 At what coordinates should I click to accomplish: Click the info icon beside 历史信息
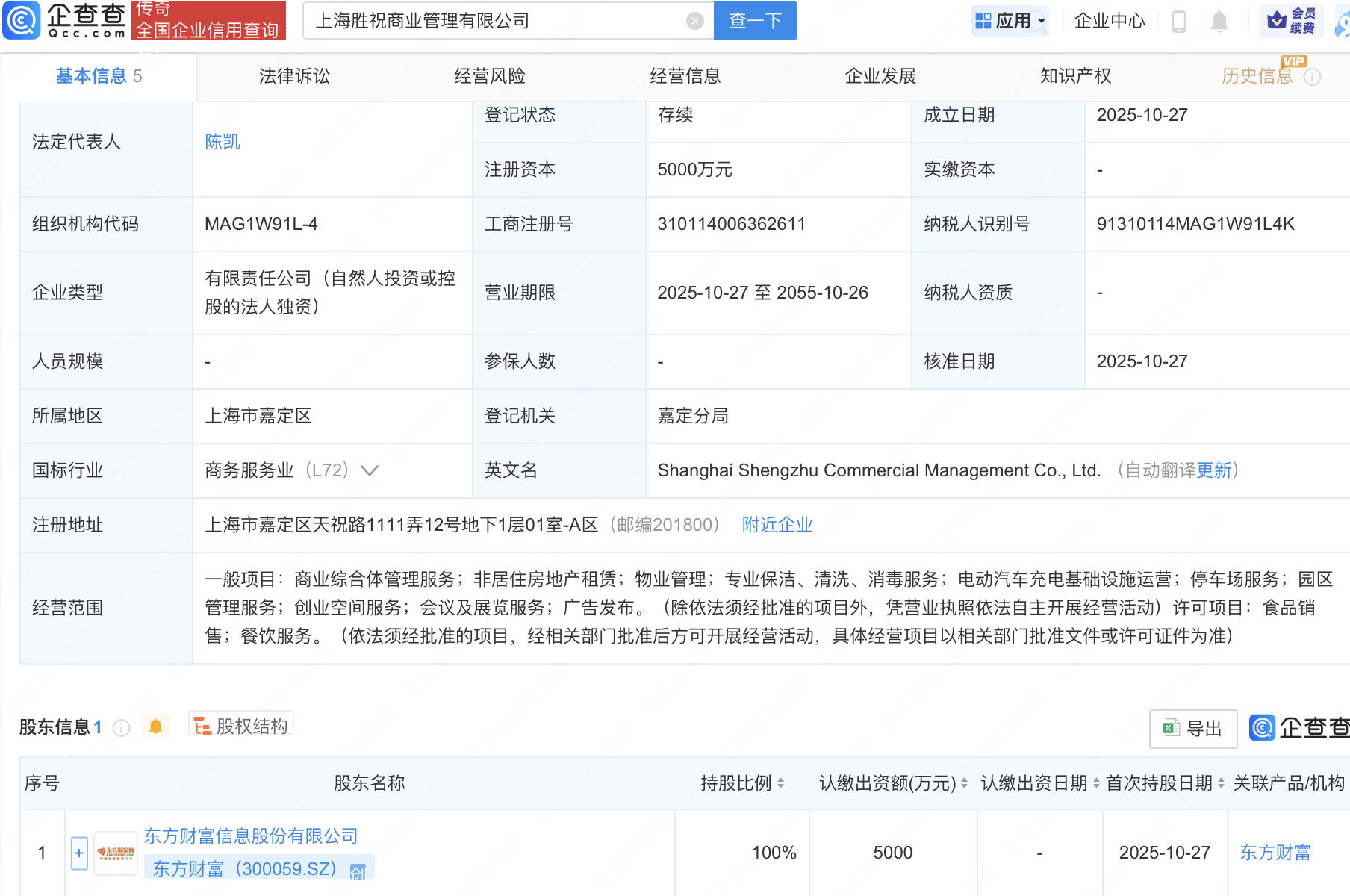pyautogui.click(x=1312, y=77)
